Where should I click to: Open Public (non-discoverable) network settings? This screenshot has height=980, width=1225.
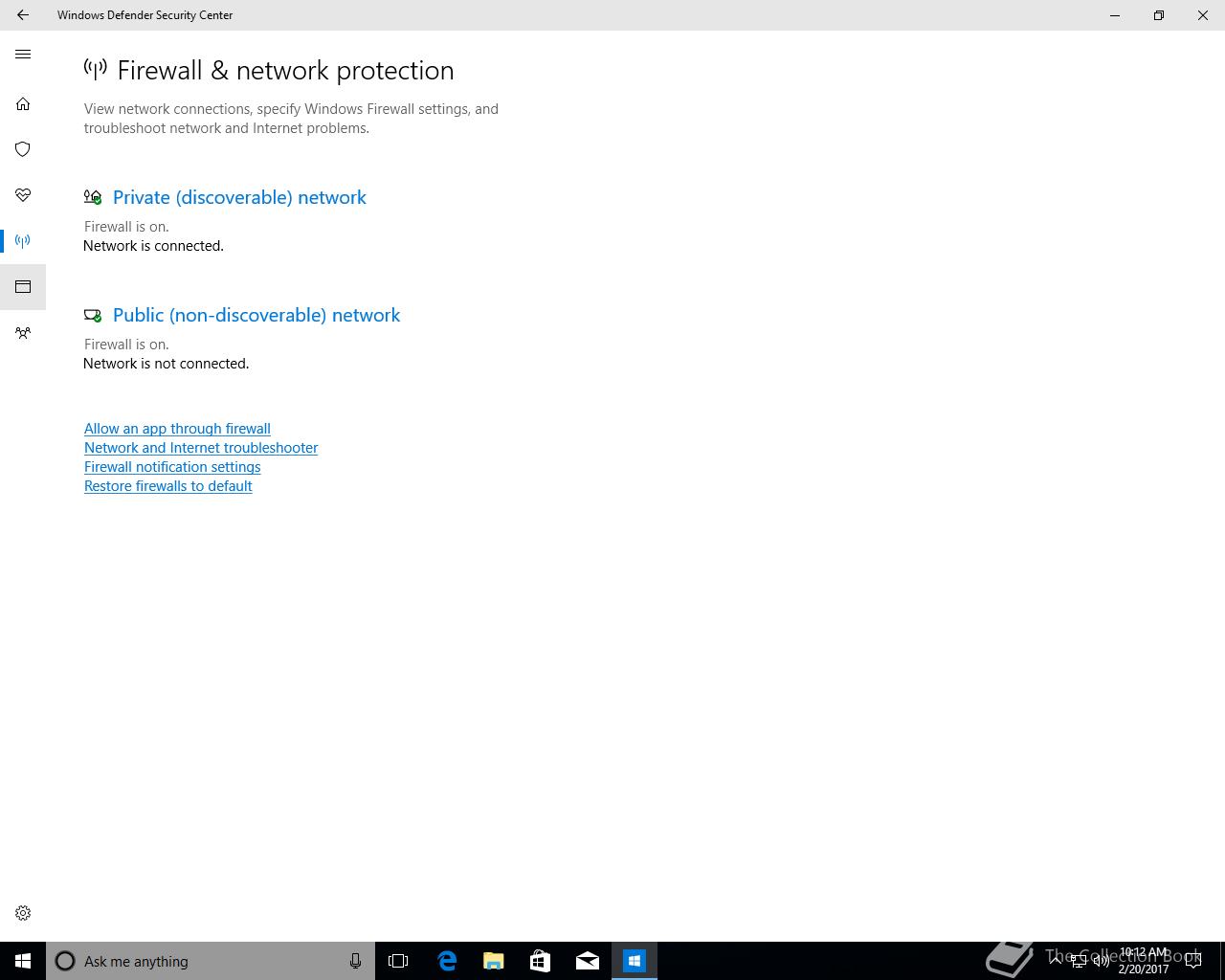point(256,315)
